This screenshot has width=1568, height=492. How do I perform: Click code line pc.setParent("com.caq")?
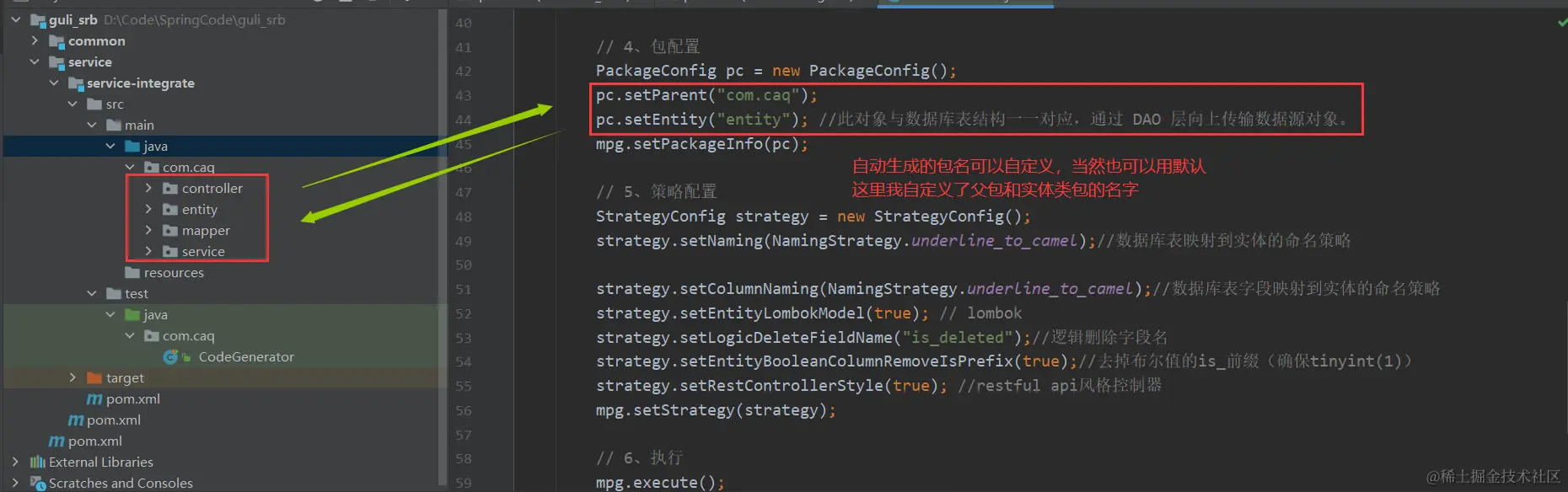coord(706,95)
